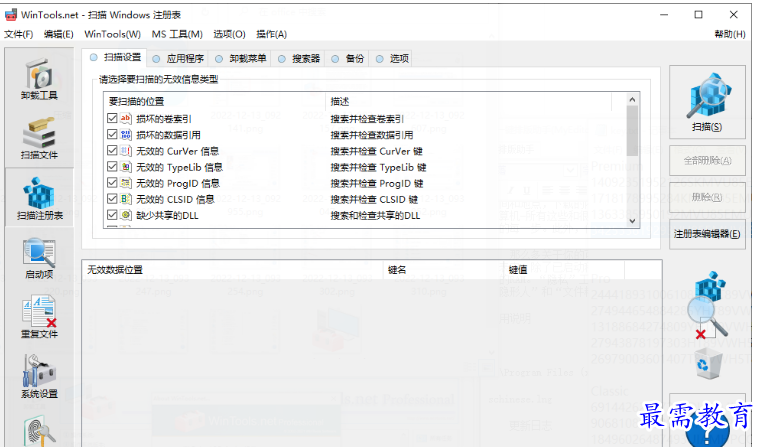Click the text 搜索并检查 CLSID 键

[374, 199]
